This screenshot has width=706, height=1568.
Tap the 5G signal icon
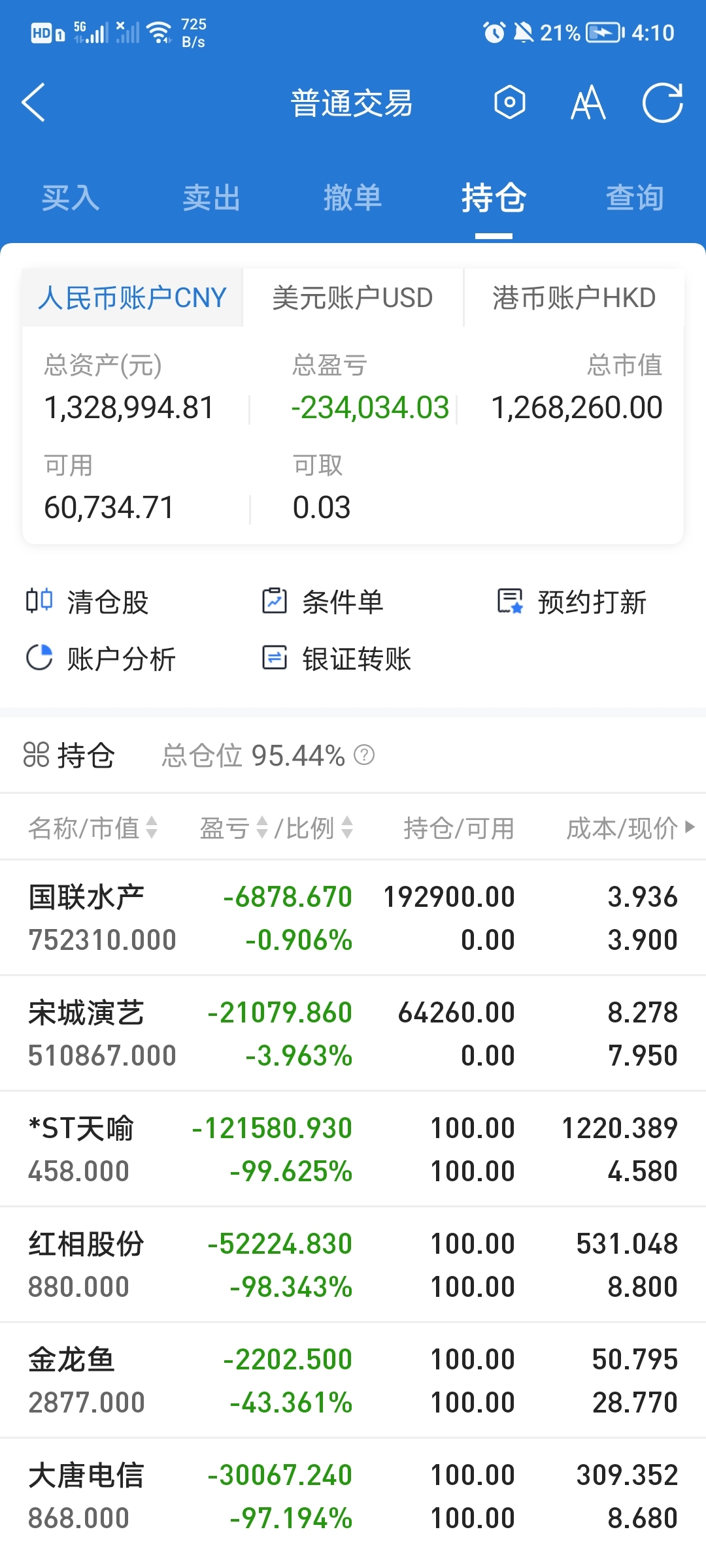[x=91, y=32]
